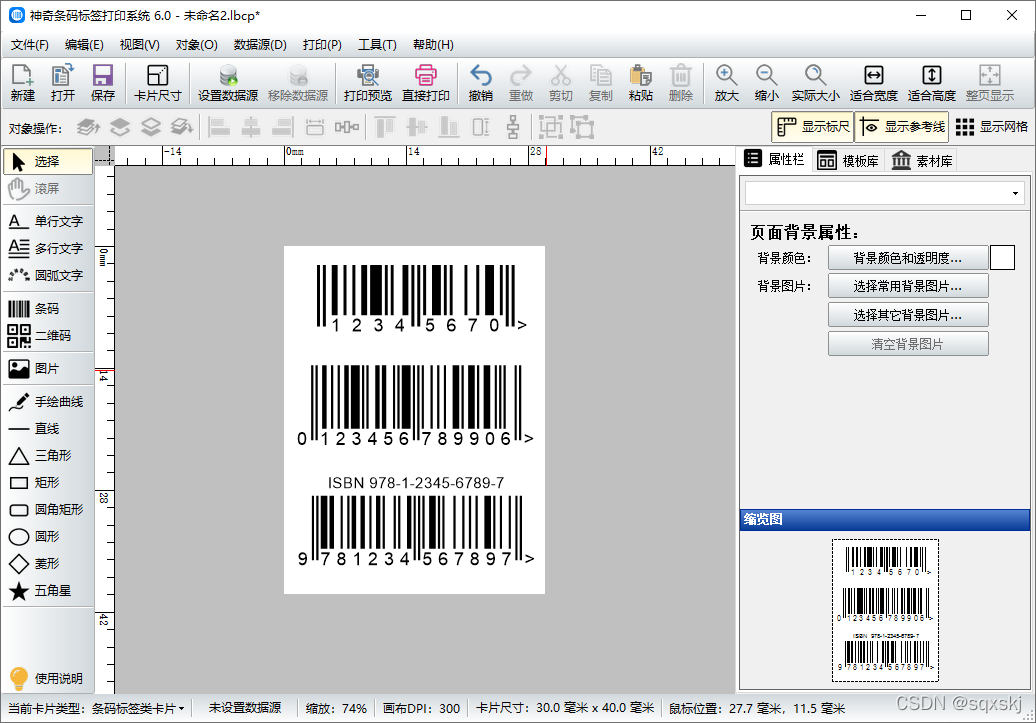Image resolution: width=1036 pixels, height=723 pixels.
Task: Select the 直线 line tool
Action: click(x=48, y=429)
